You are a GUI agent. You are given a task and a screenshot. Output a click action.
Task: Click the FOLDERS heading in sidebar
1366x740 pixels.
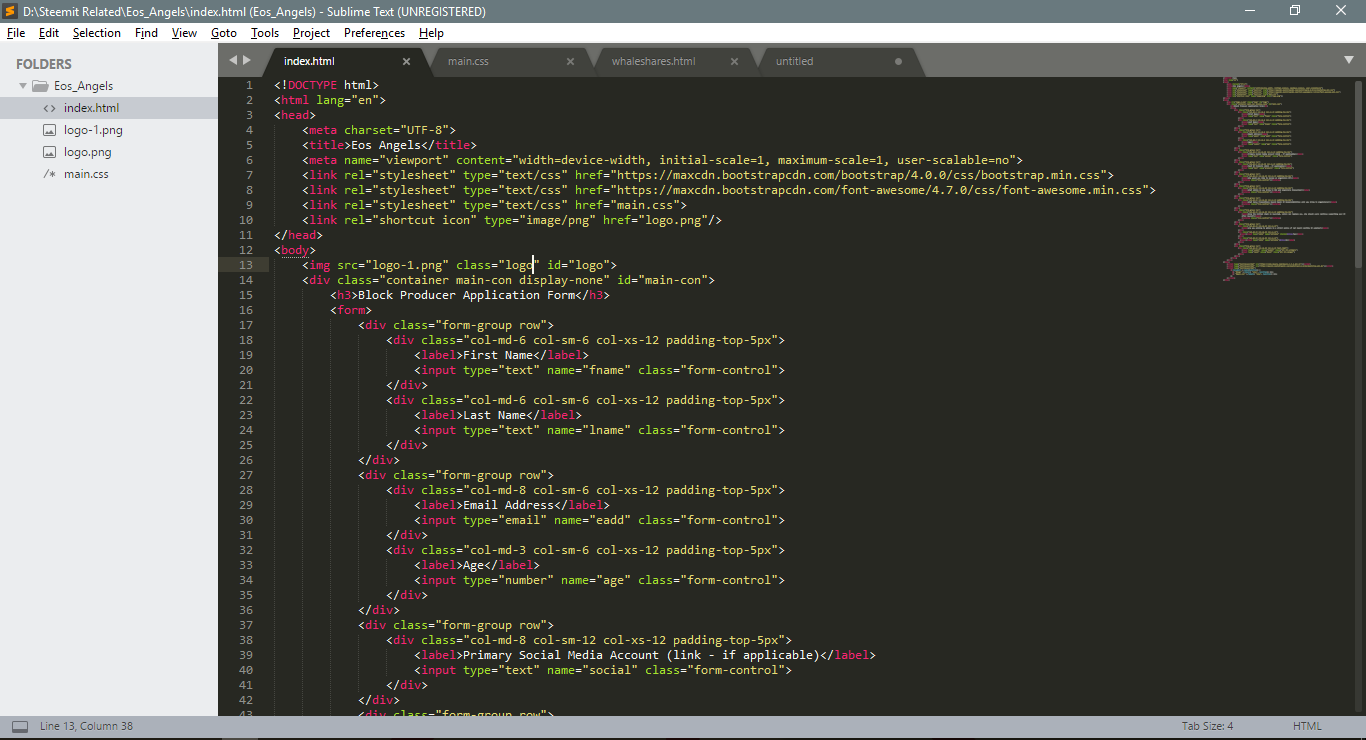click(x=44, y=64)
